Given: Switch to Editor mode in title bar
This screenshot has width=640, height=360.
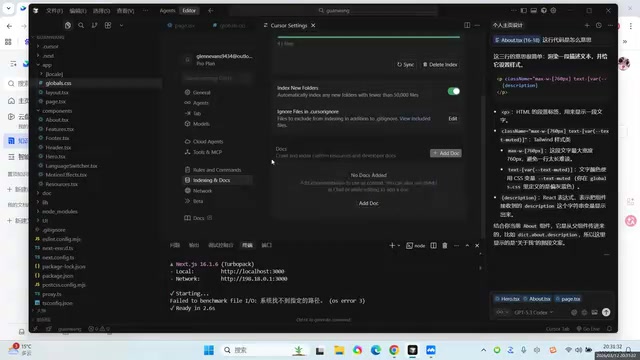Looking at the screenshot, I should pos(189,11).
